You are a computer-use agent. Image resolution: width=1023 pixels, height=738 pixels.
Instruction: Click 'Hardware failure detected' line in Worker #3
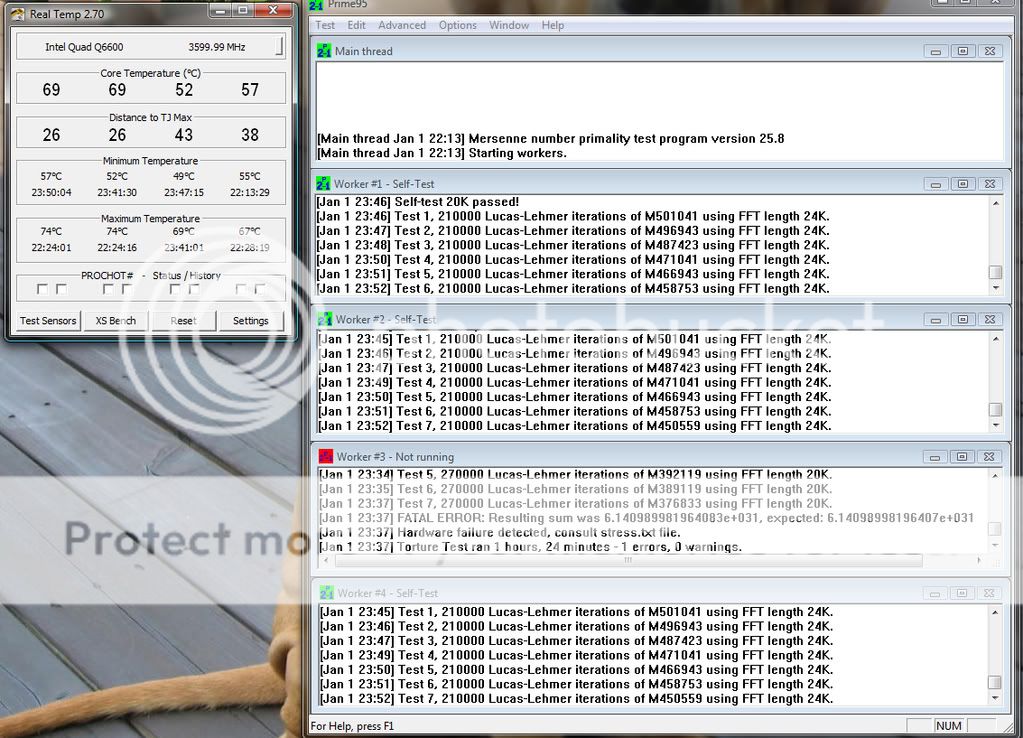[500, 532]
